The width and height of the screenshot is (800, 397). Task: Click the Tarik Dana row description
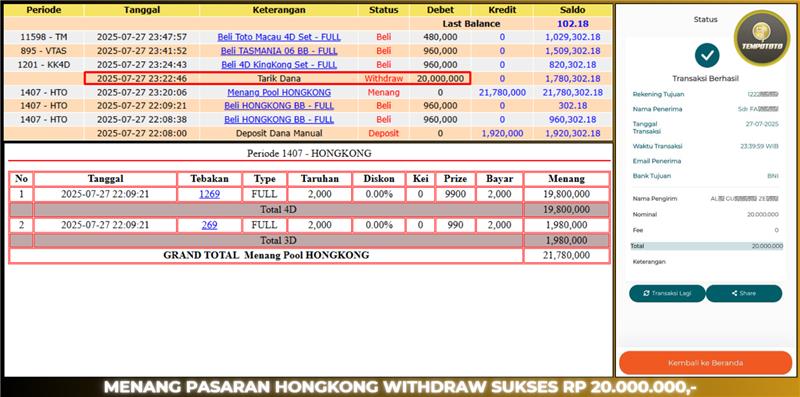[279, 79]
